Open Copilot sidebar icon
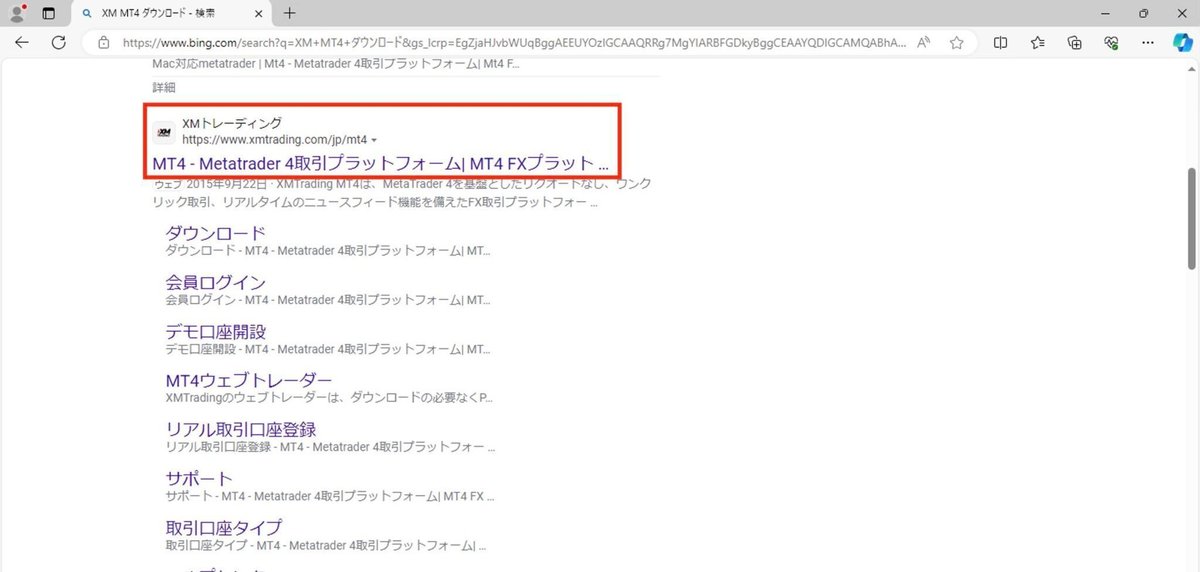1200x572 pixels. (x=1182, y=42)
